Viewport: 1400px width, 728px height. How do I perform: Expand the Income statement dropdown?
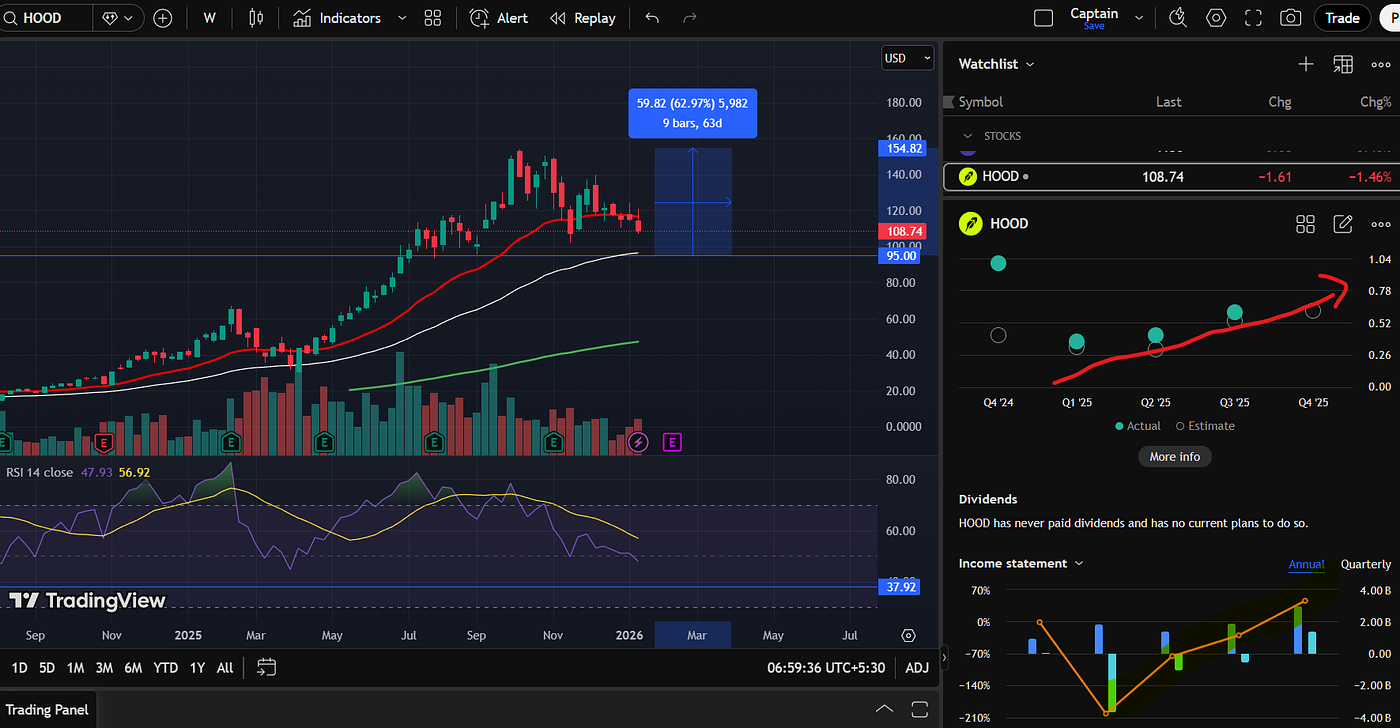(x=1022, y=564)
